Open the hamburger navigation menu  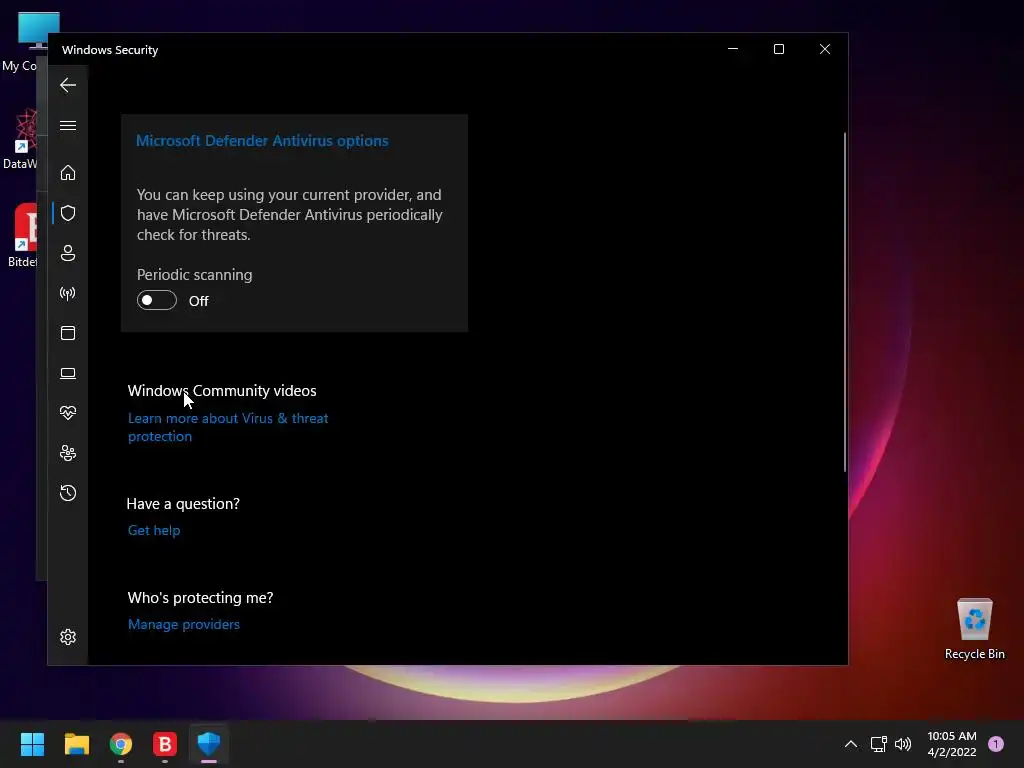coord(68,125)
